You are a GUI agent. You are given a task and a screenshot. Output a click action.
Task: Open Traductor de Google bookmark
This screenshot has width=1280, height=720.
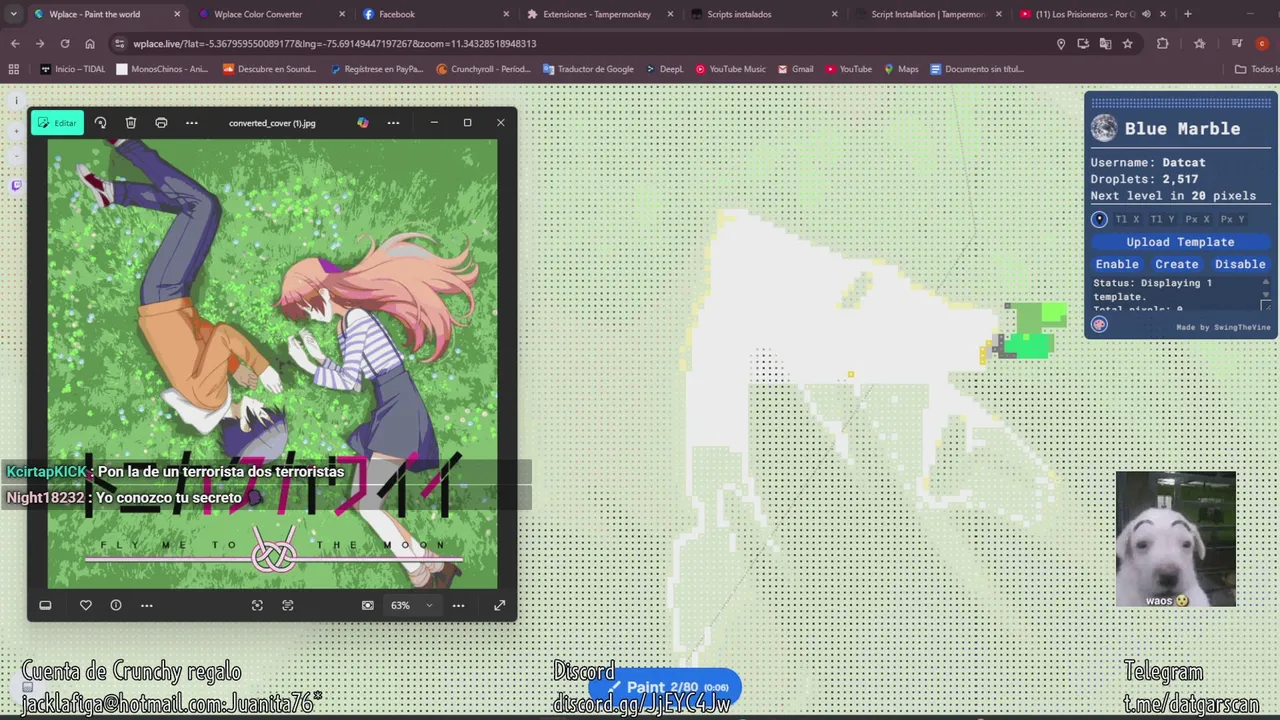point(588,69)
